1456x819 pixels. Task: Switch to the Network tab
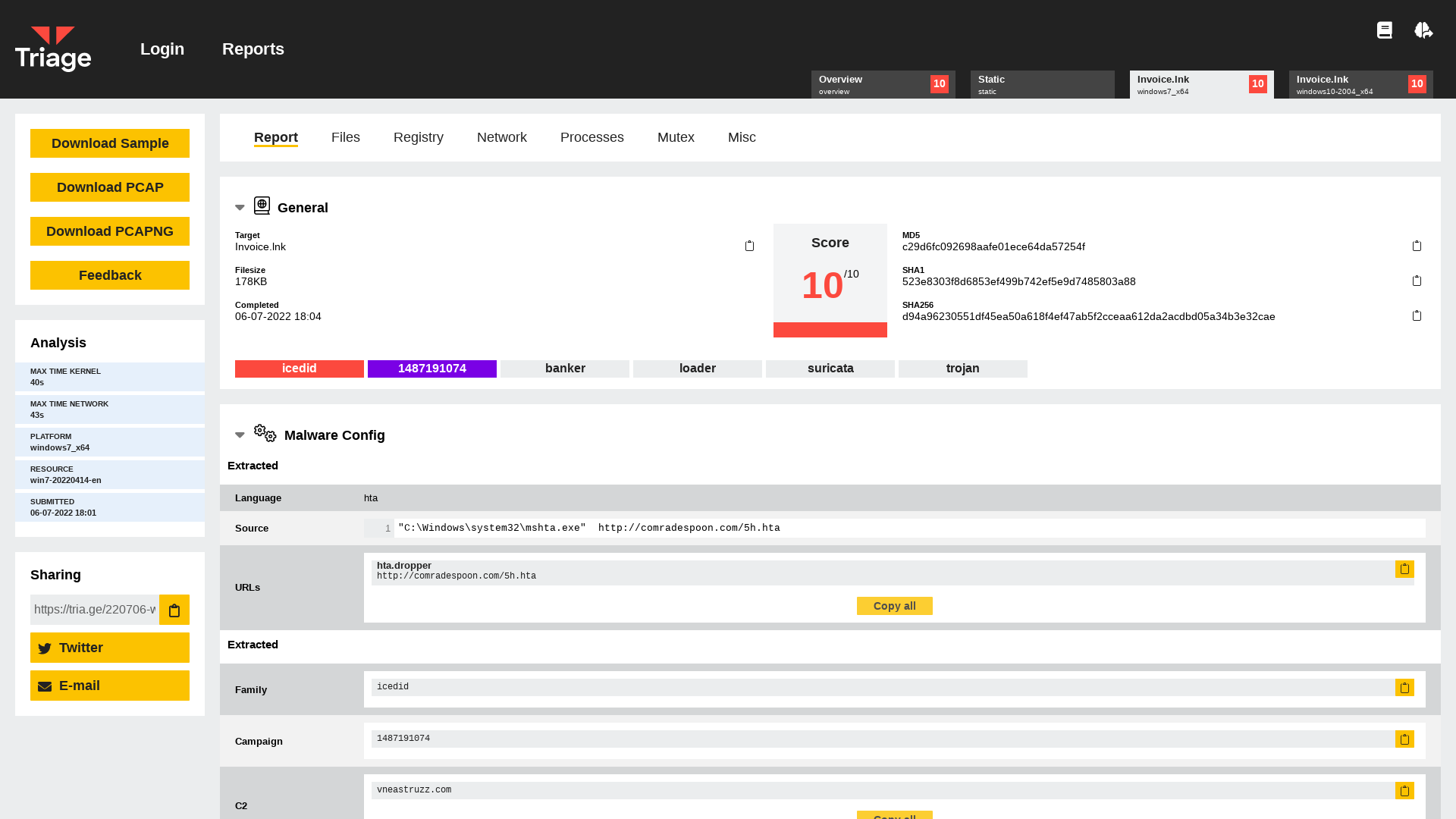(x=501, y=137)
